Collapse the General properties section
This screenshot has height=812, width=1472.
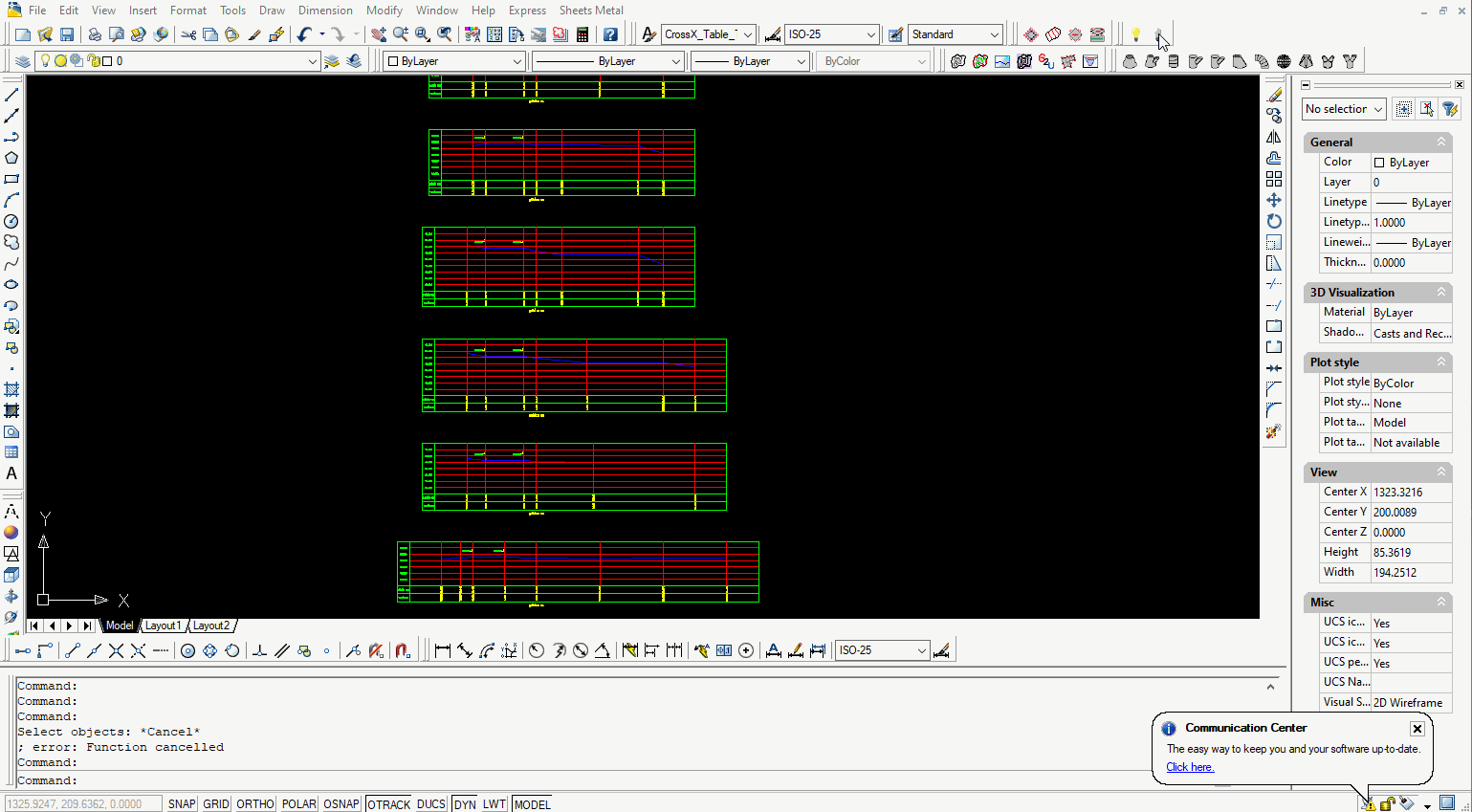point(1440,142)
